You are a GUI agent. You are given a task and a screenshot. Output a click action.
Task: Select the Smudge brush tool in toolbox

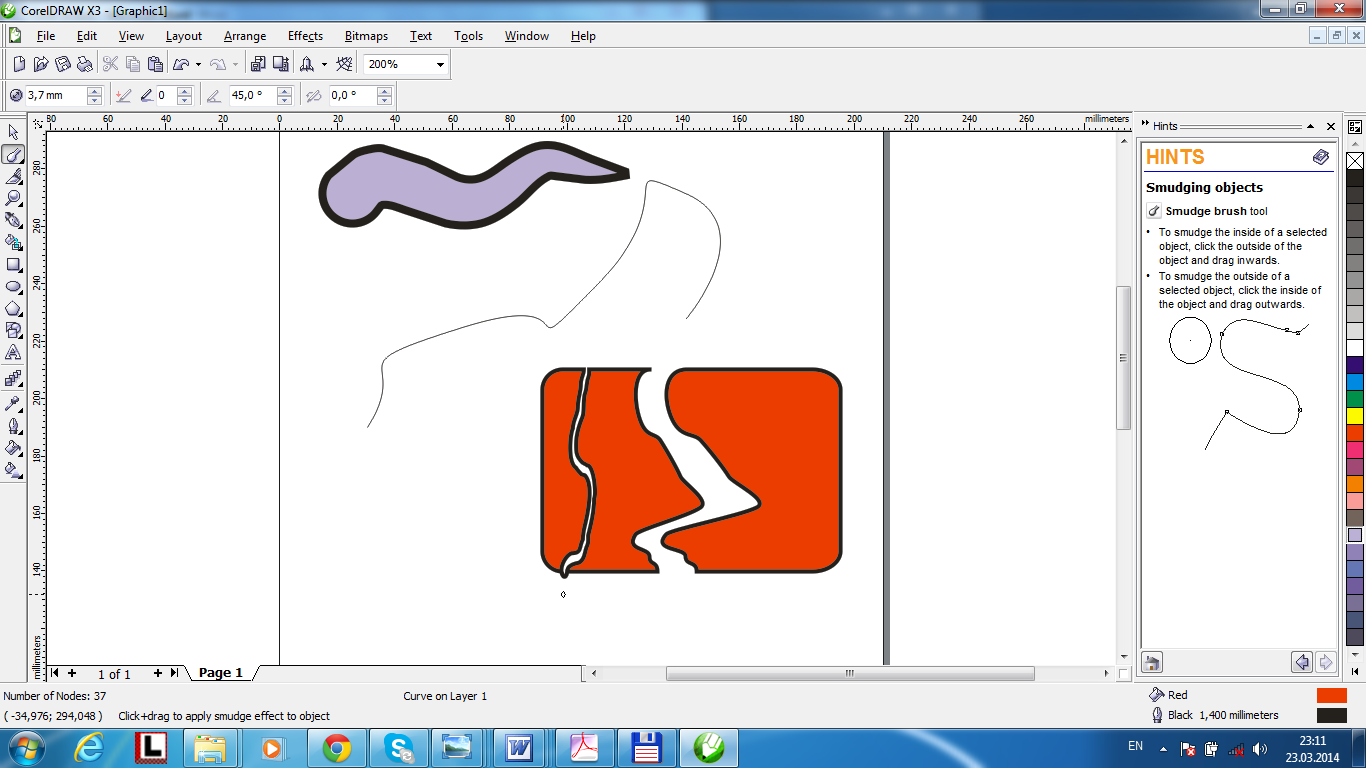pyautogui.click(x=13, y=155)
